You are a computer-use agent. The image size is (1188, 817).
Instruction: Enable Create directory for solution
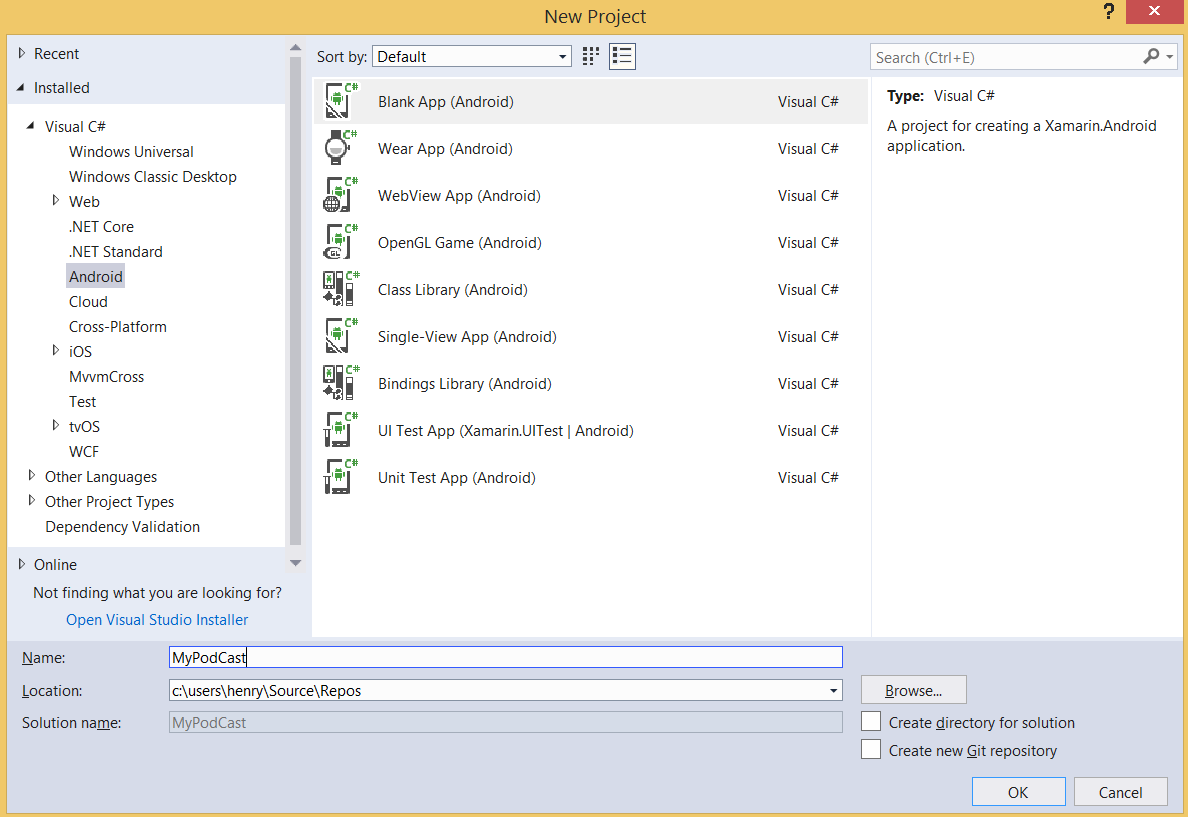click(x=871, y=722)
